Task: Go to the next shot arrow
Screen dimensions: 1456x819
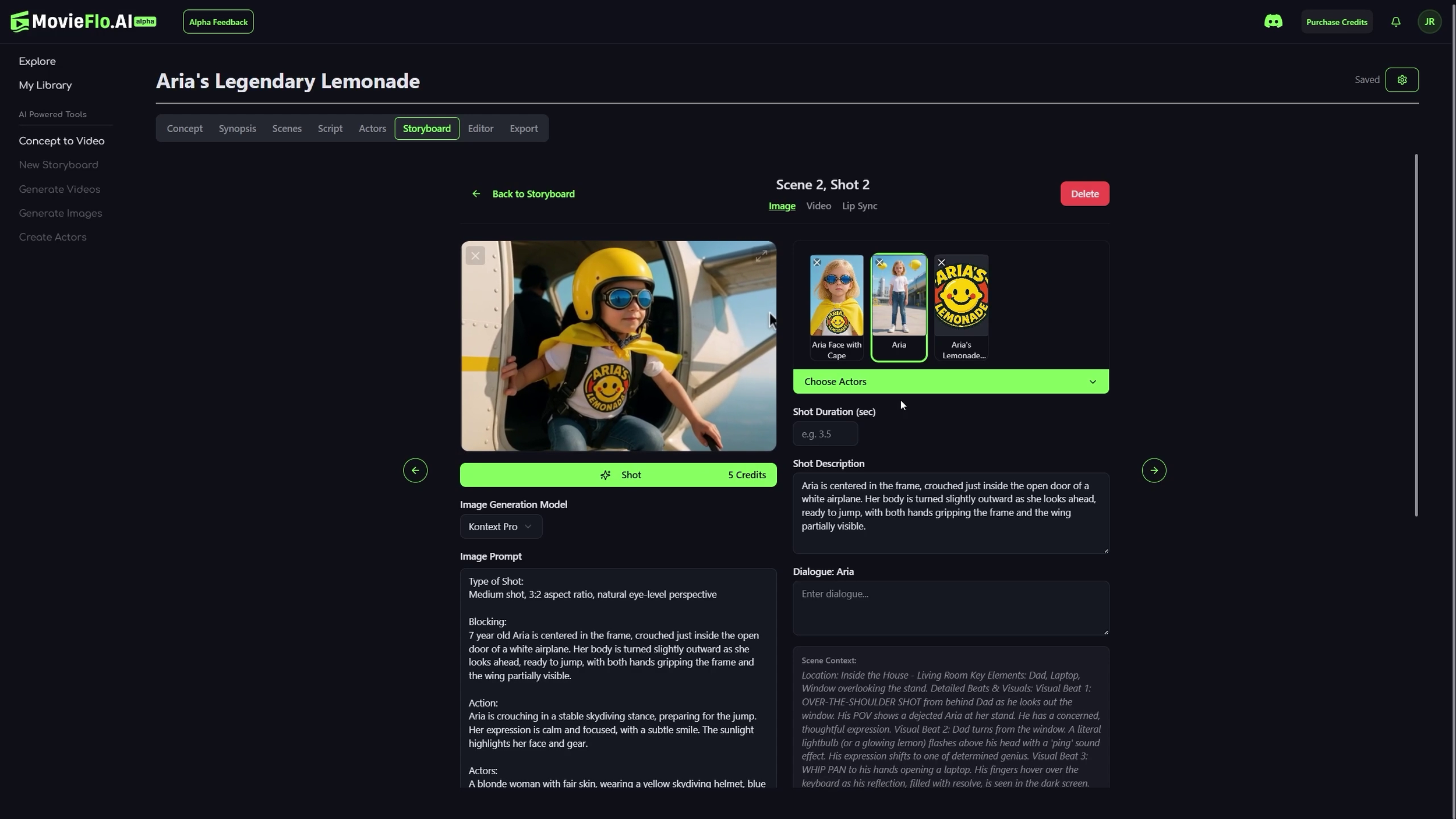Action: (x=1154, y=470)
